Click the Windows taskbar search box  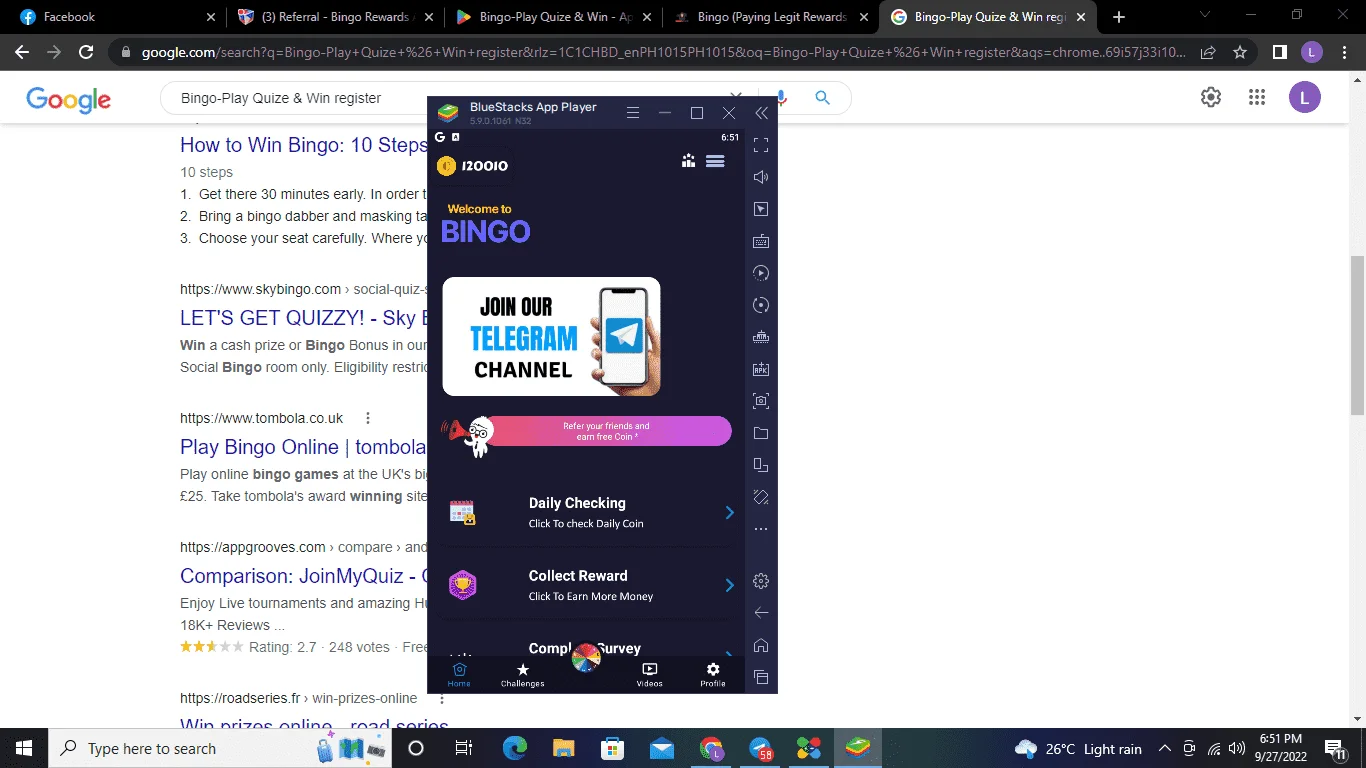[222, 748]
